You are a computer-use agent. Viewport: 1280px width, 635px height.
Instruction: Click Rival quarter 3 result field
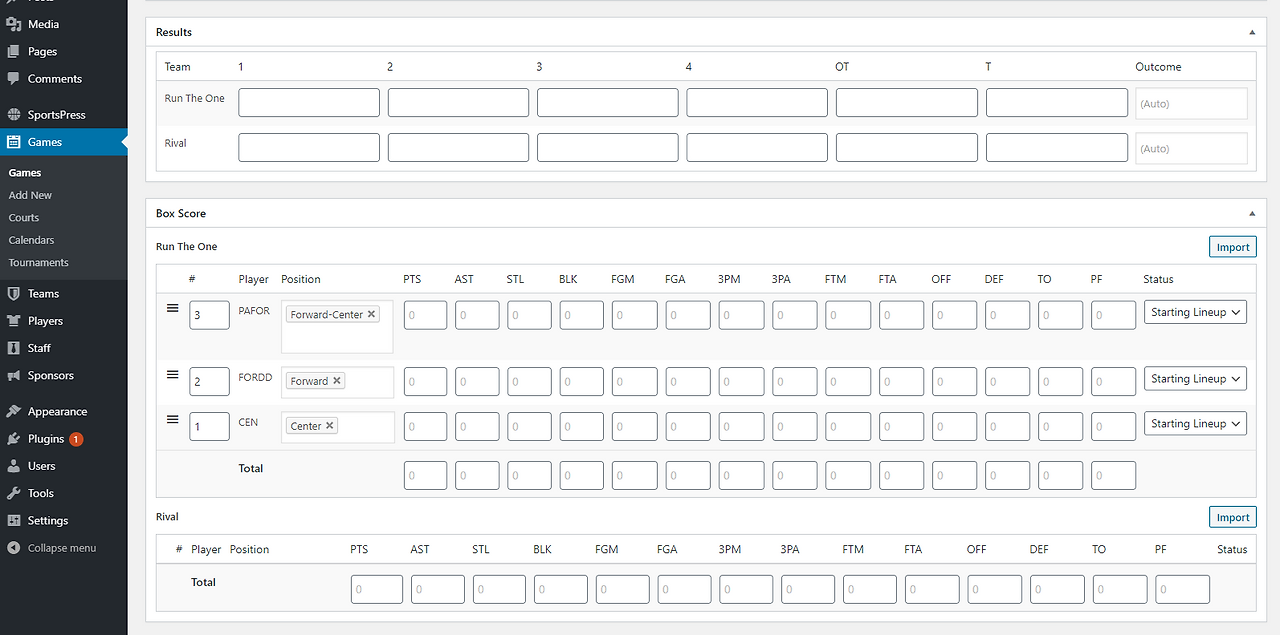[608, 147]
